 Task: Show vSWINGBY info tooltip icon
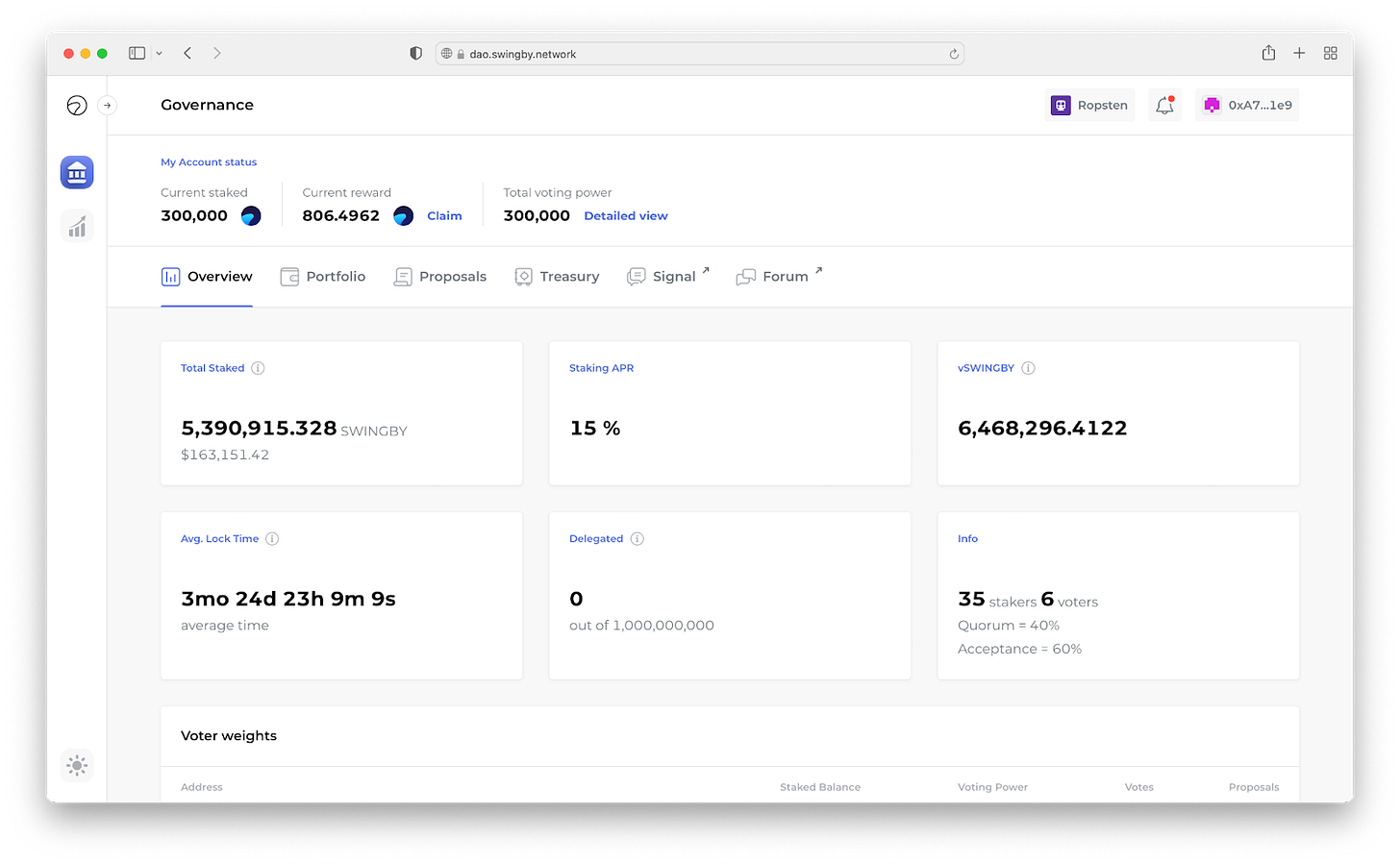(1028, 368)
